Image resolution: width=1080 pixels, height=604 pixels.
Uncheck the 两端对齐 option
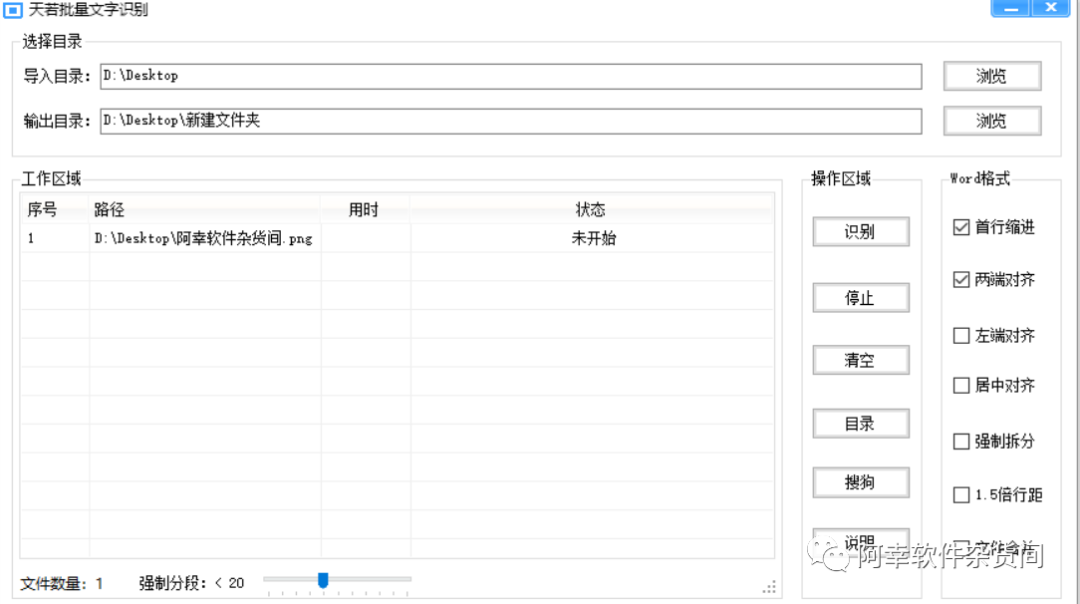point(961,280)
